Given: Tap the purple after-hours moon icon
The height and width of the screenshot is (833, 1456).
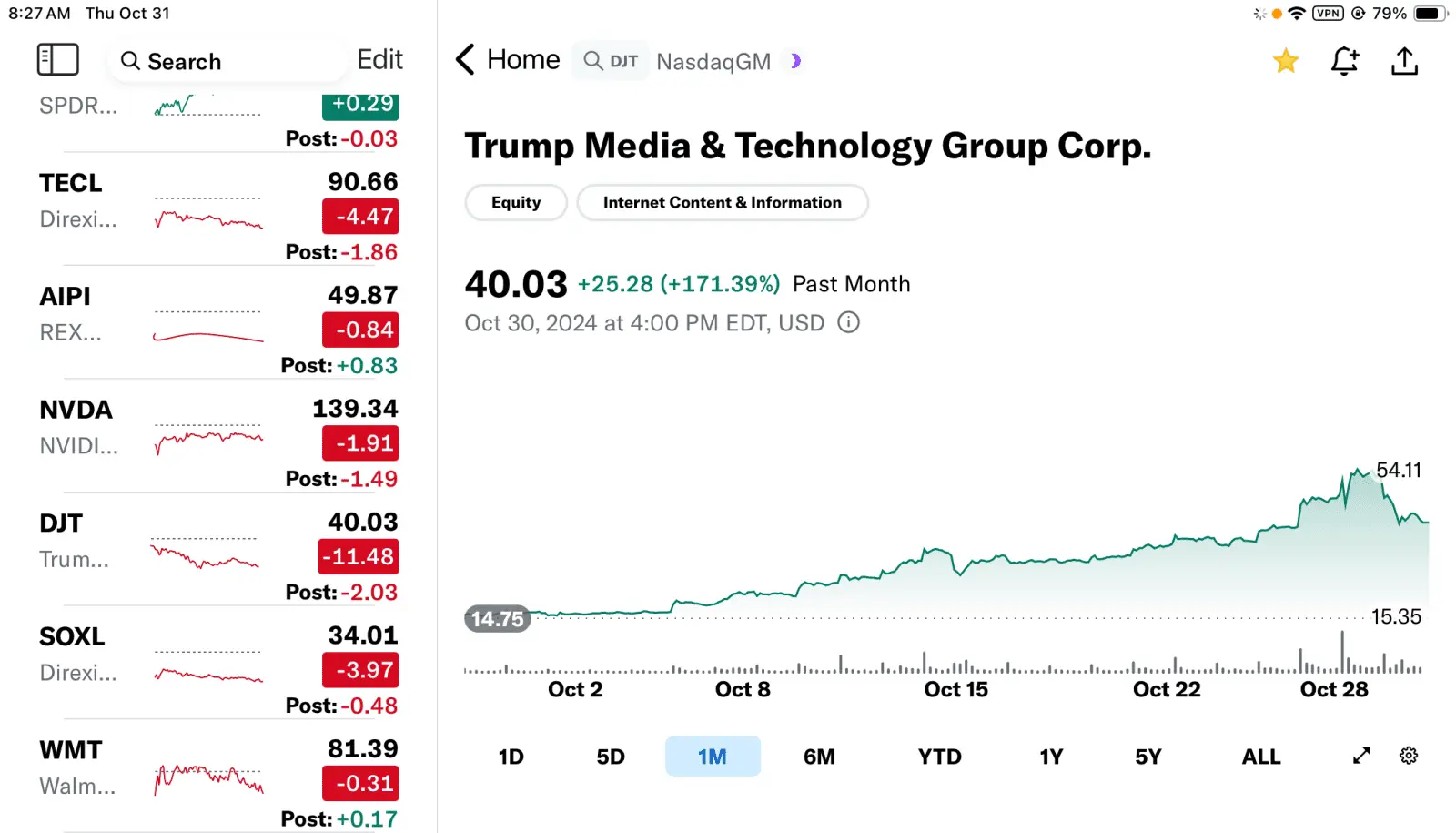Looking at the screenshot, I should [795, 61].
